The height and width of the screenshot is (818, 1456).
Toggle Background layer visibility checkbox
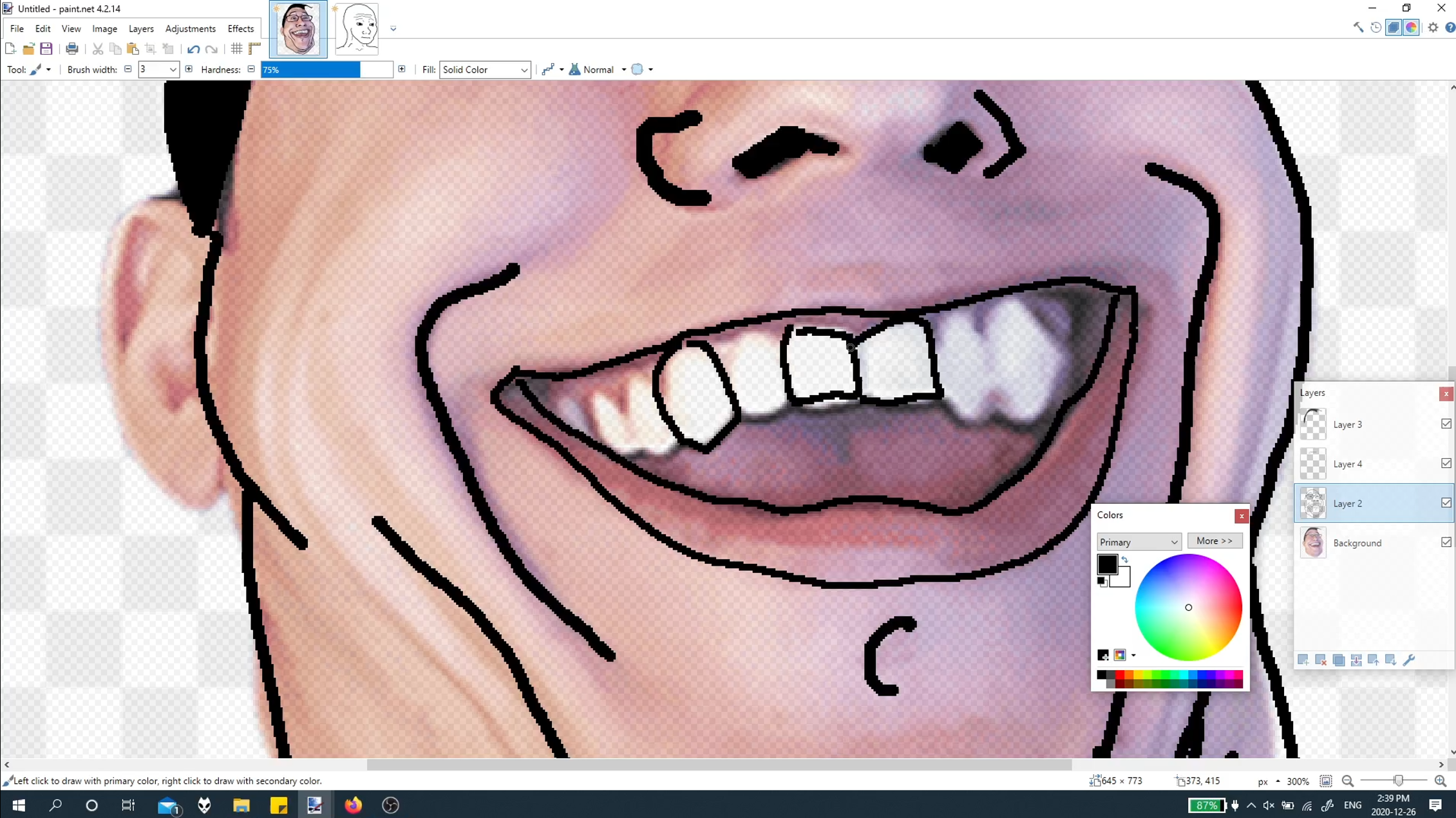coord(1446,543)
